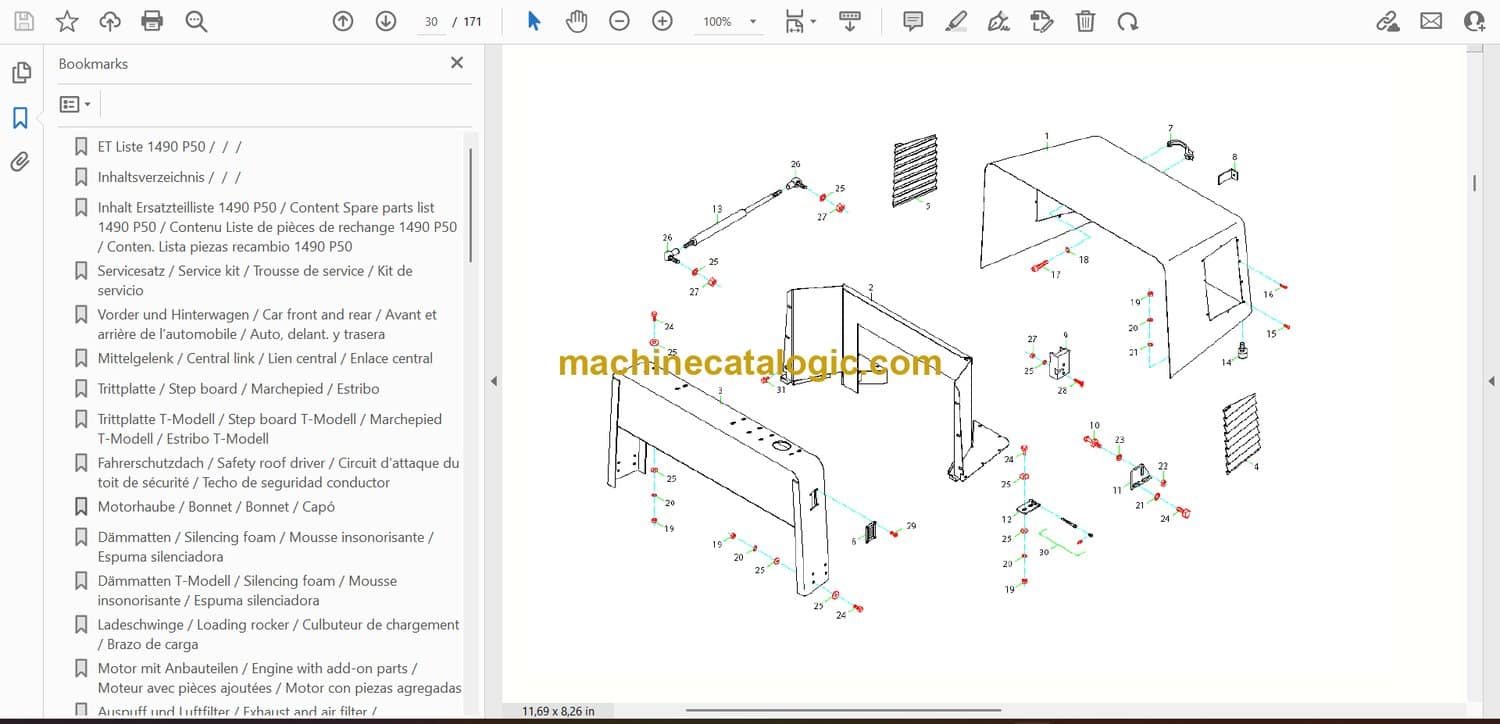Open the Attachments paperclip panel
This screenshot has width=1500, height=724.
(20, 162)
